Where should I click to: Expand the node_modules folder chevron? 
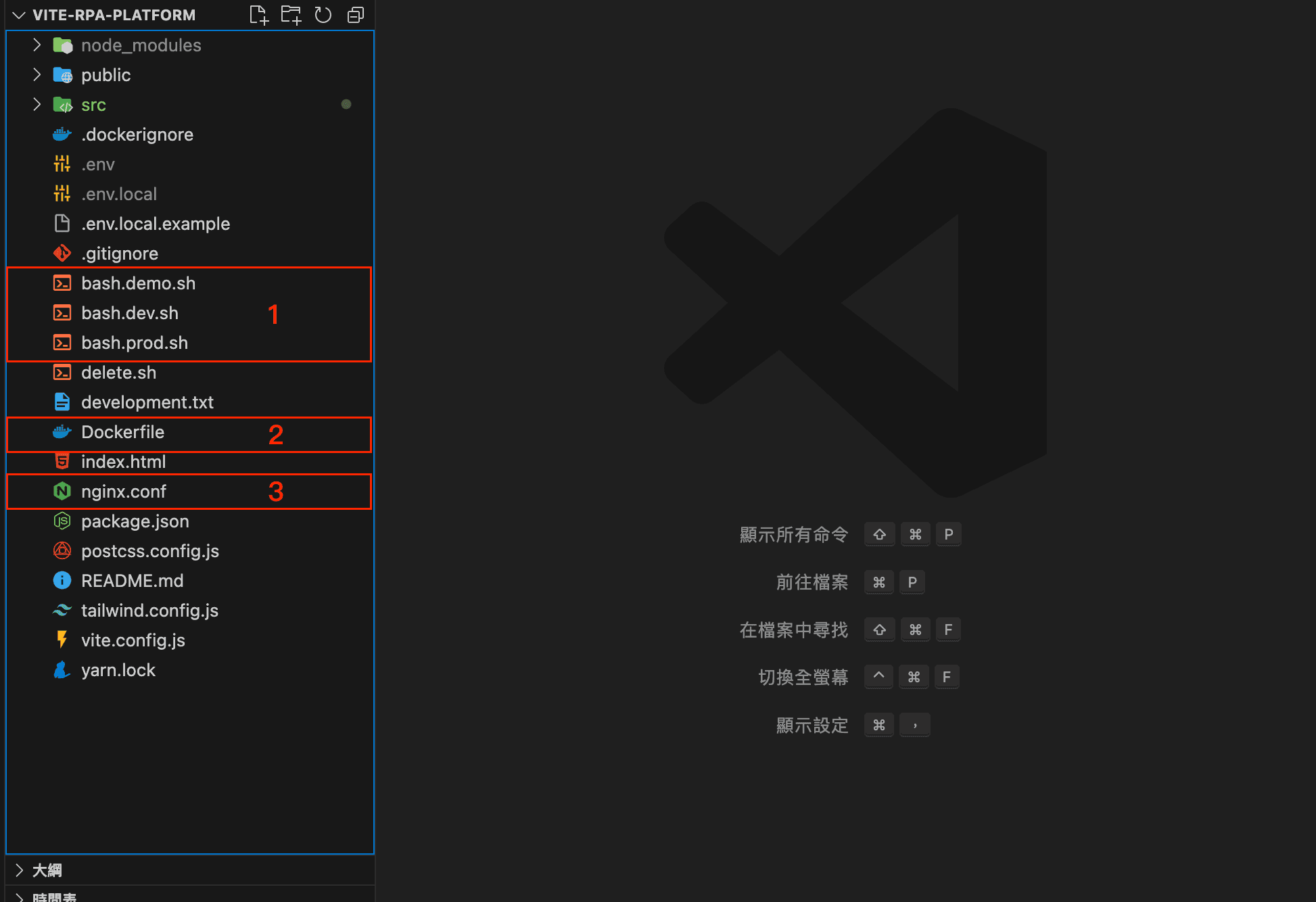(37, 45)
